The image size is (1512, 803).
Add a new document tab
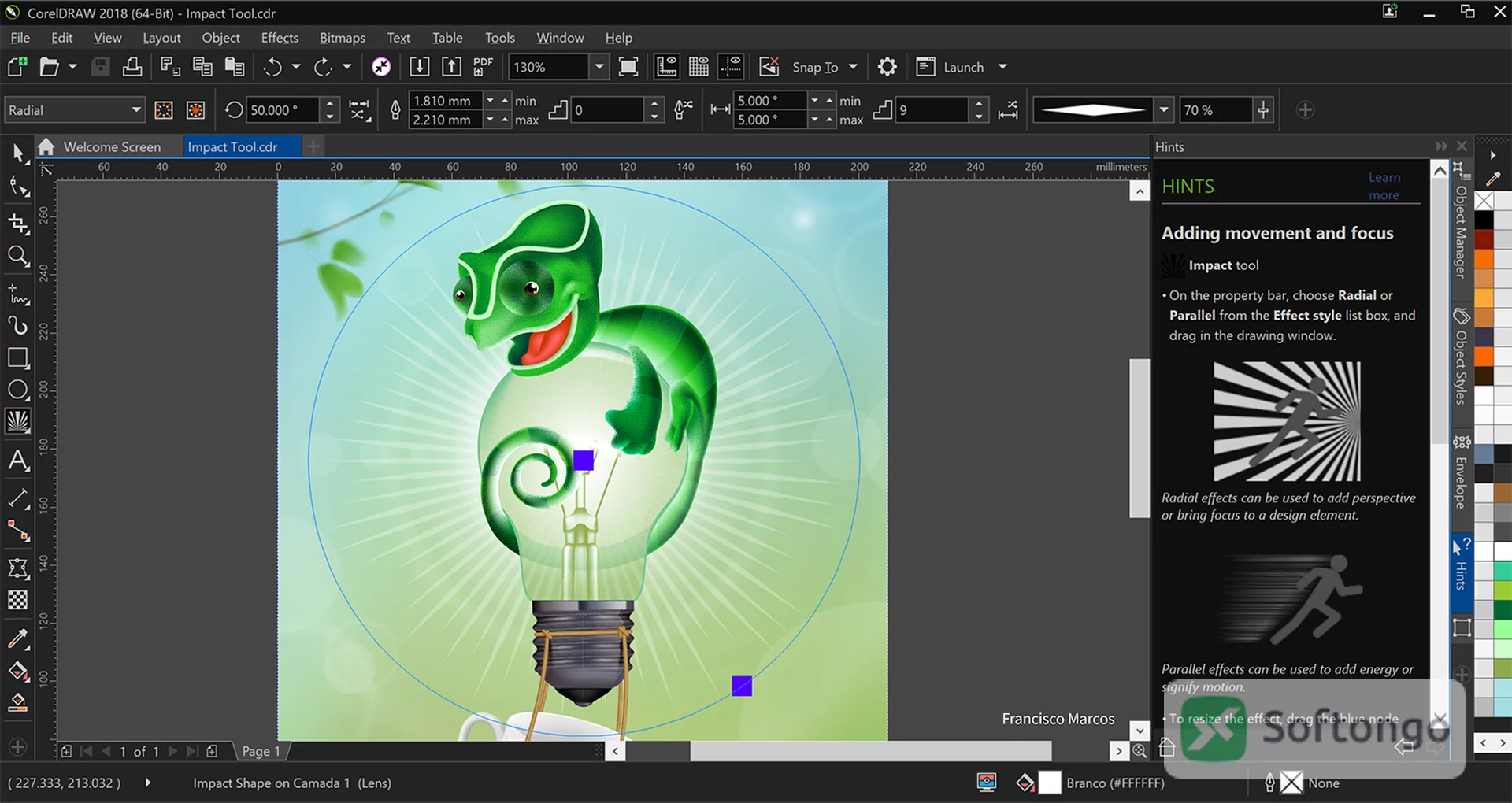(313, 146)
